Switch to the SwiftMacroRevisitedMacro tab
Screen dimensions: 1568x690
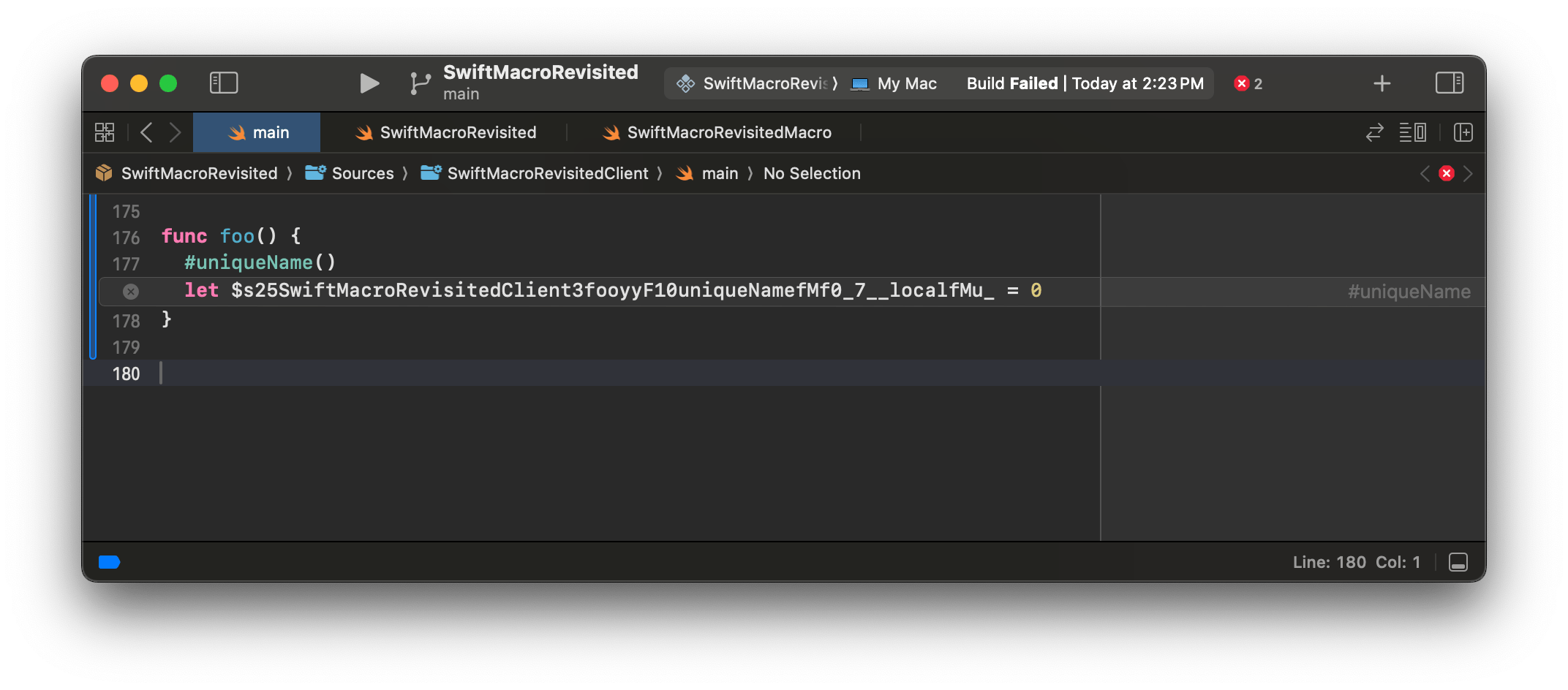click(717, 132)
